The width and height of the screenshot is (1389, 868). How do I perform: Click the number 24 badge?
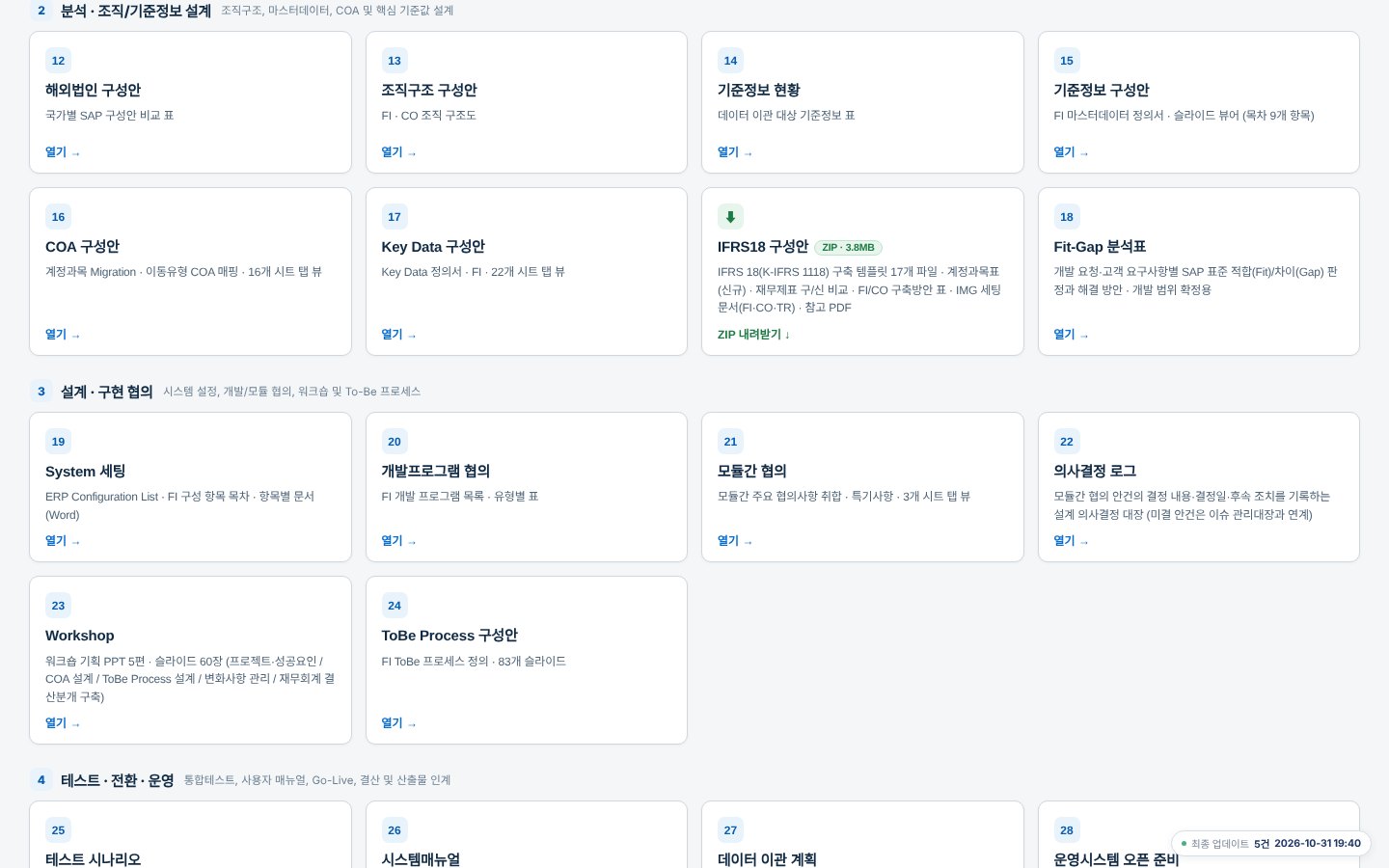coord(395,606)
